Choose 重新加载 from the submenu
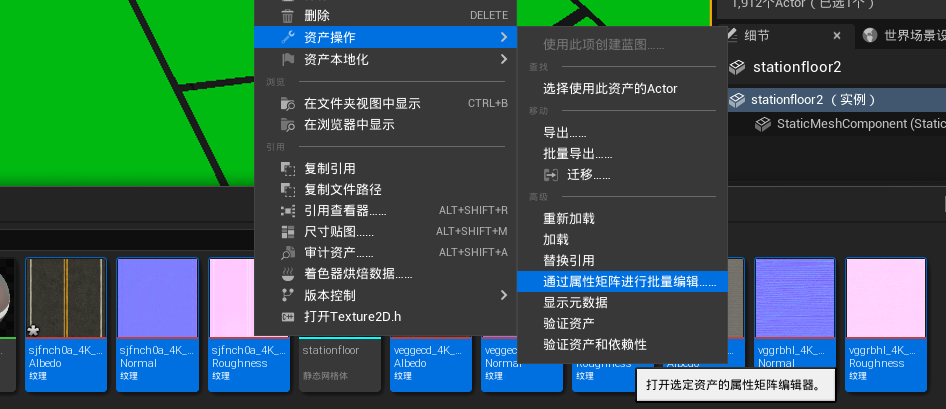 569,219
